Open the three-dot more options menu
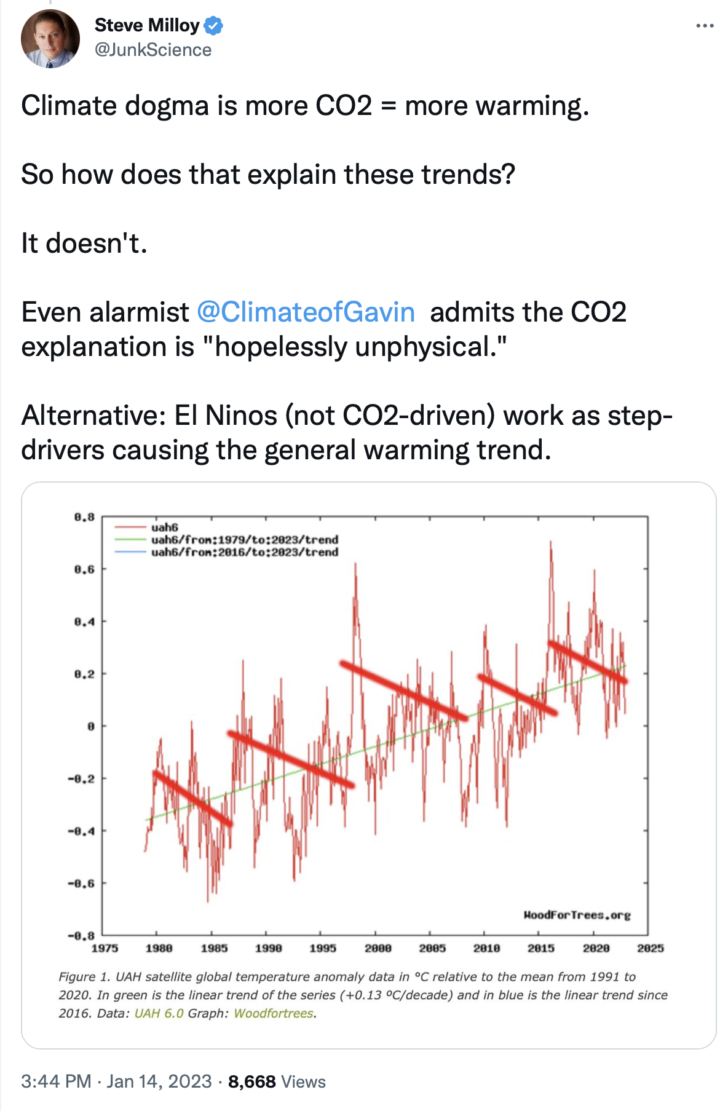 click(705, 26)
